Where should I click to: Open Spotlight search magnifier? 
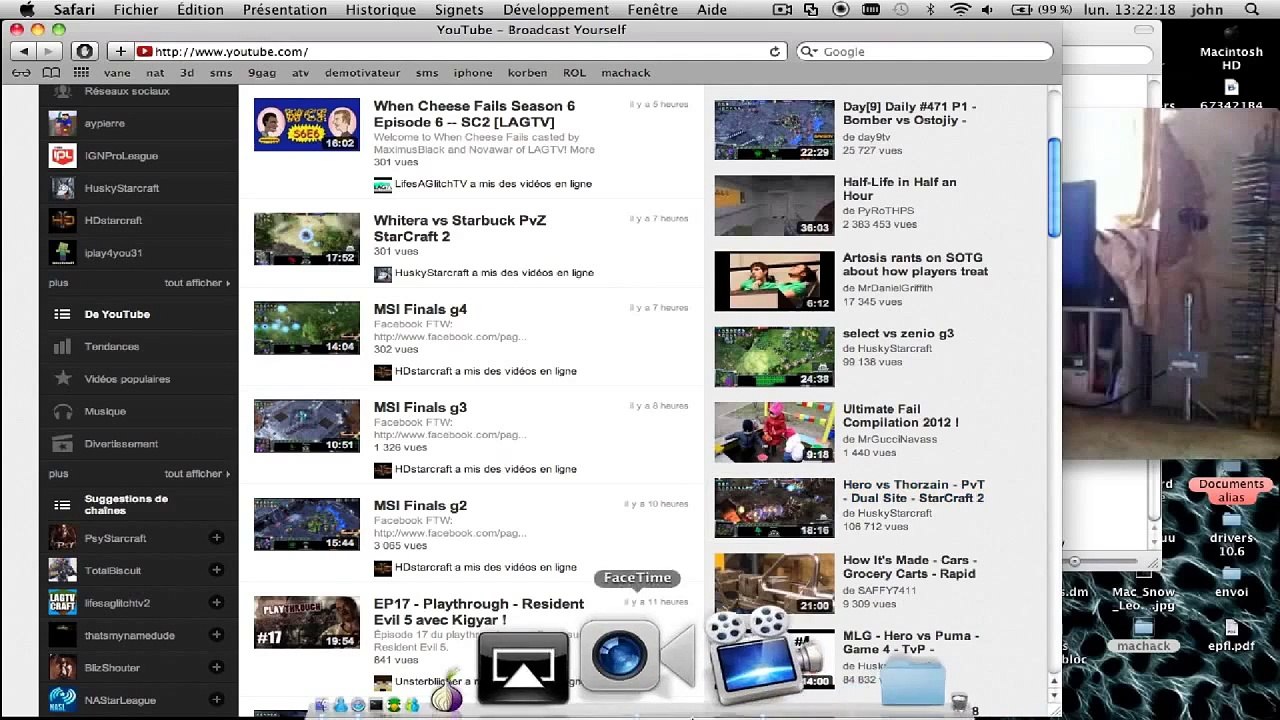tap(1252, 10)
